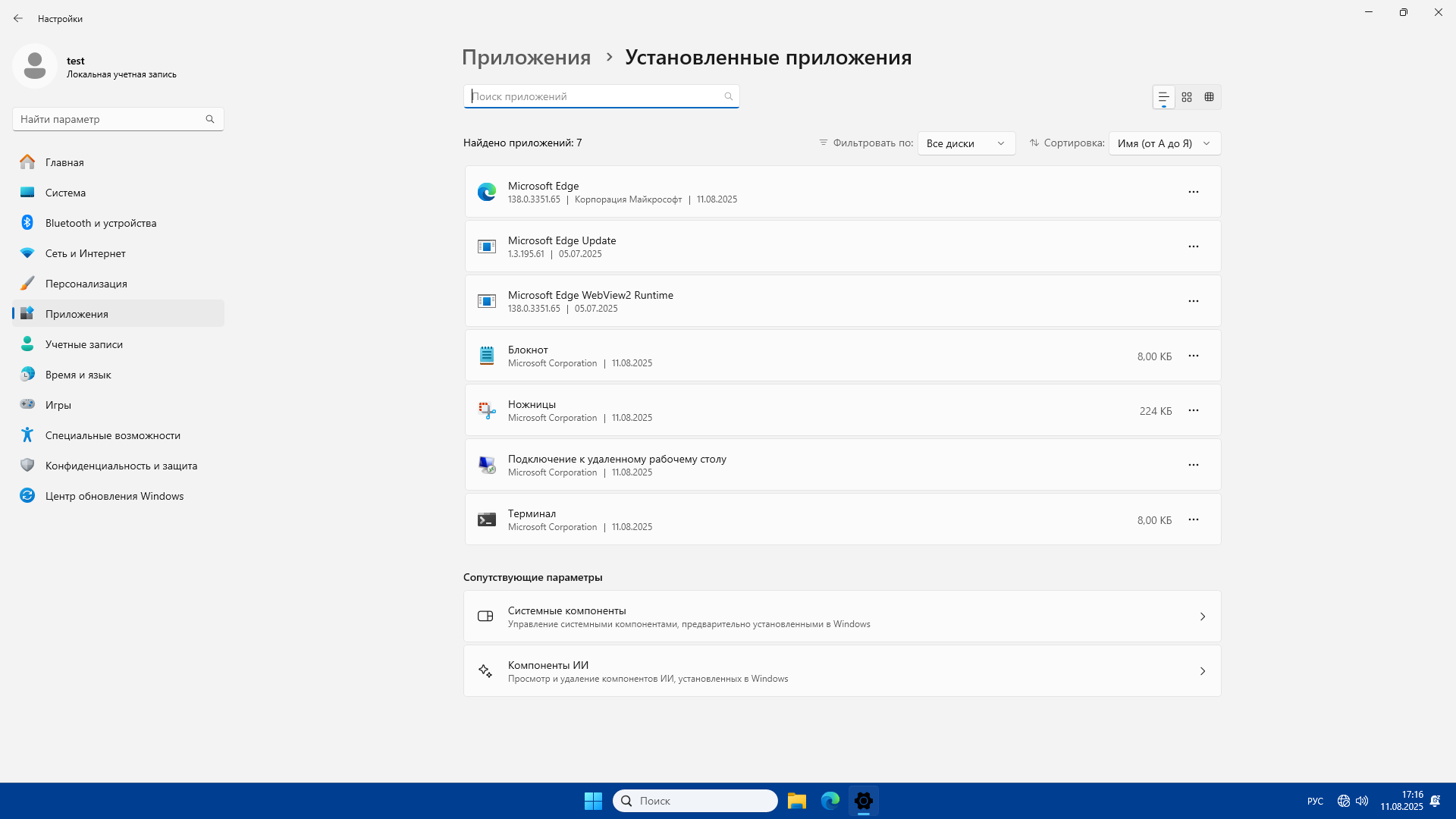Click Сопутствующие параметры heading
1456x819 pixels.
pyautogui.click(x=532, y=577)
